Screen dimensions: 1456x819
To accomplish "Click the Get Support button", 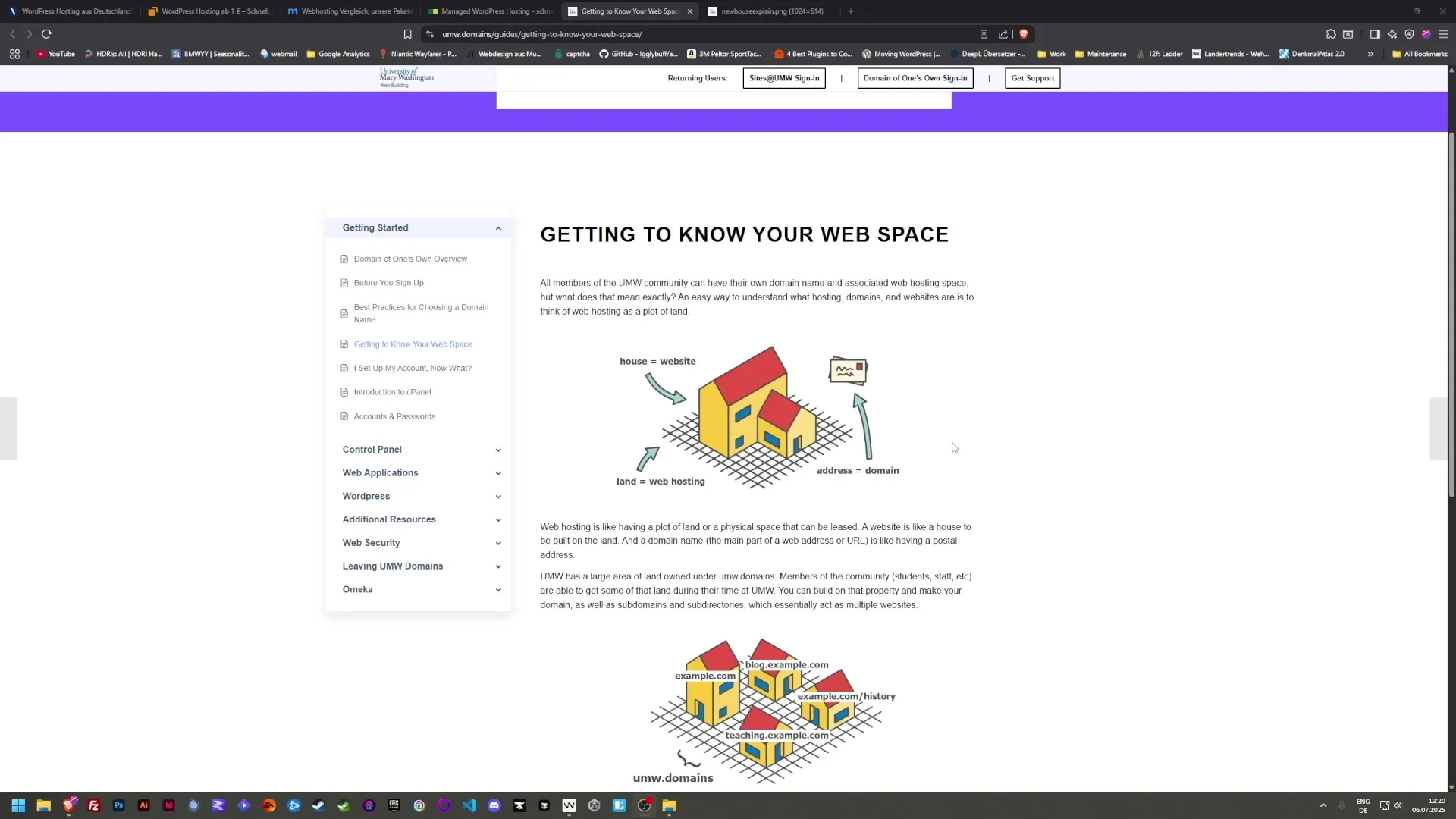I will point(1033,78).
